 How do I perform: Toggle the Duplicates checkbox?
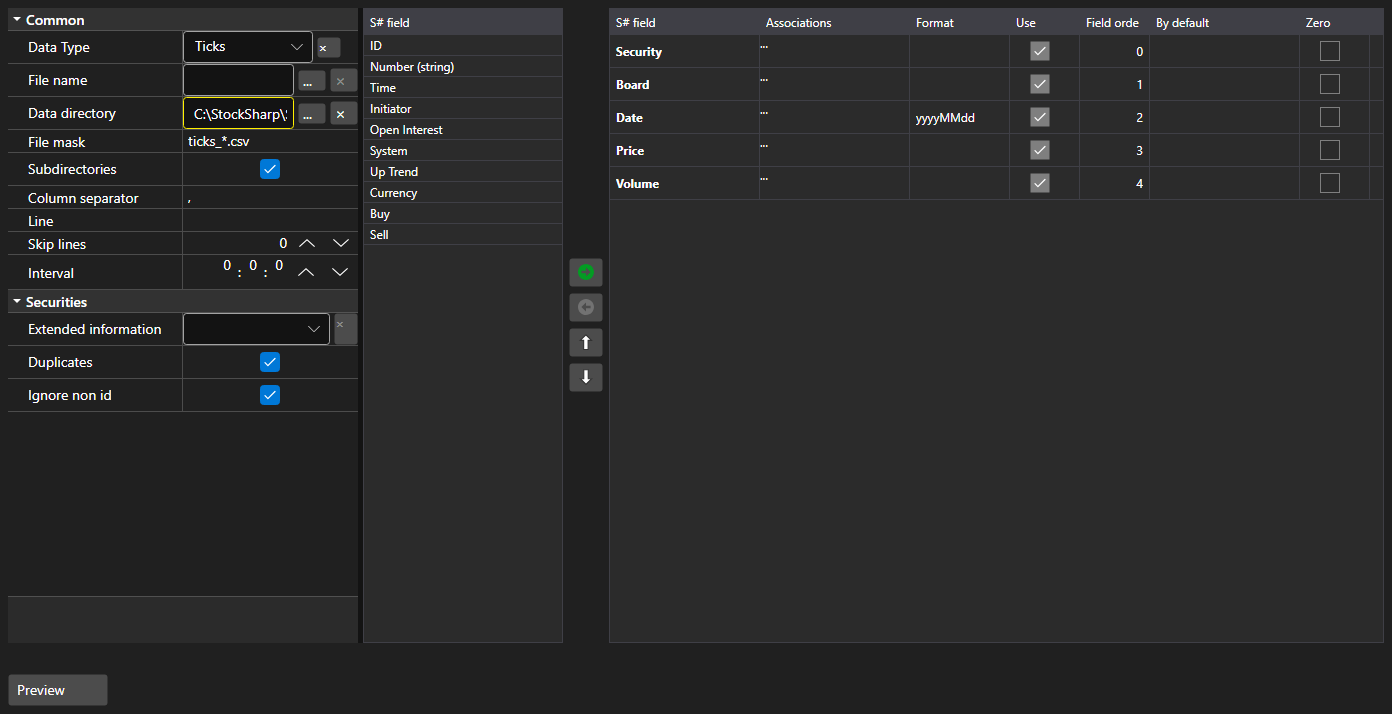[x=270, y=362]
